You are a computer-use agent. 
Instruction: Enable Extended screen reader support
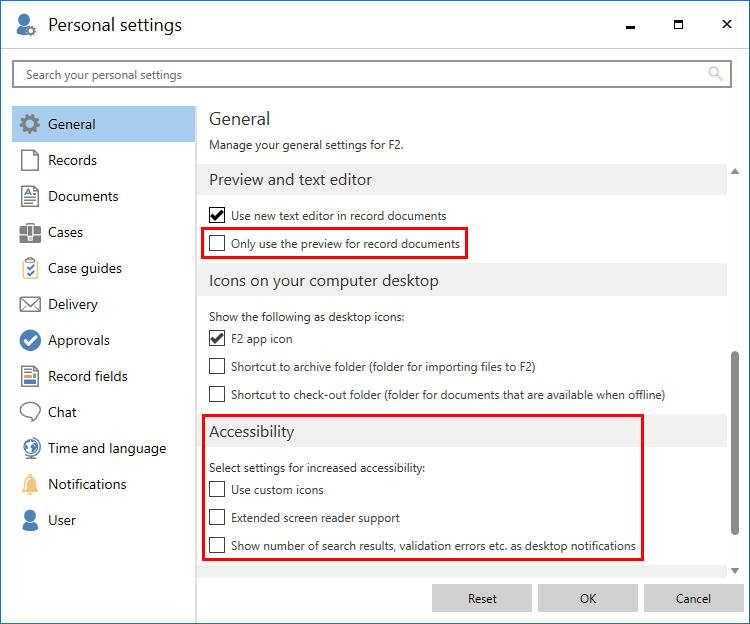[x=217, y=517]
